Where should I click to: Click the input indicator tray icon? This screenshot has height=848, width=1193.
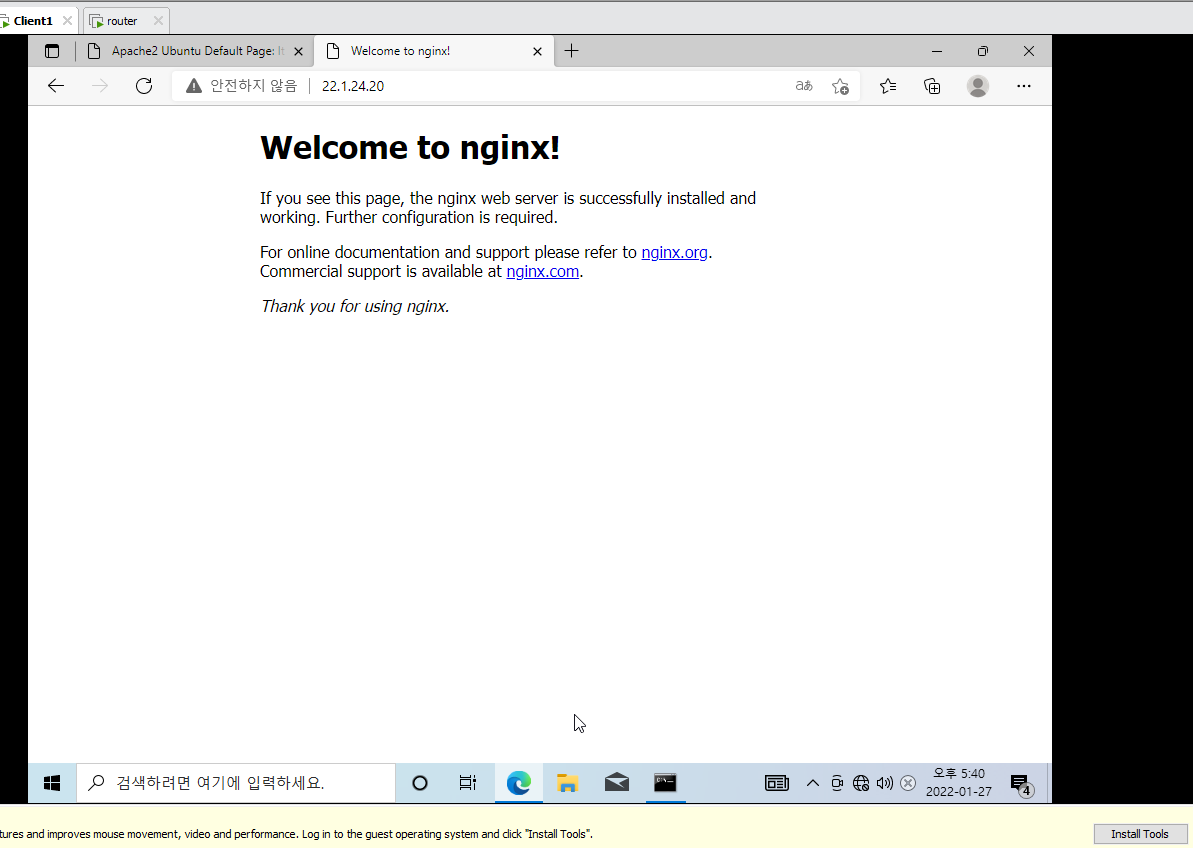(908, 783)
